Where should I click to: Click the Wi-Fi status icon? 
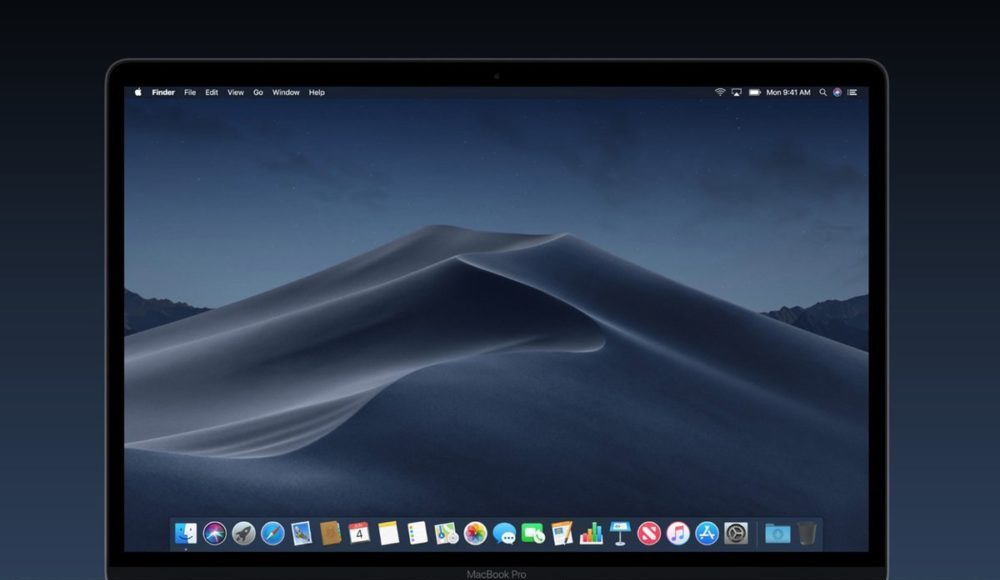[x=720, y=93]
